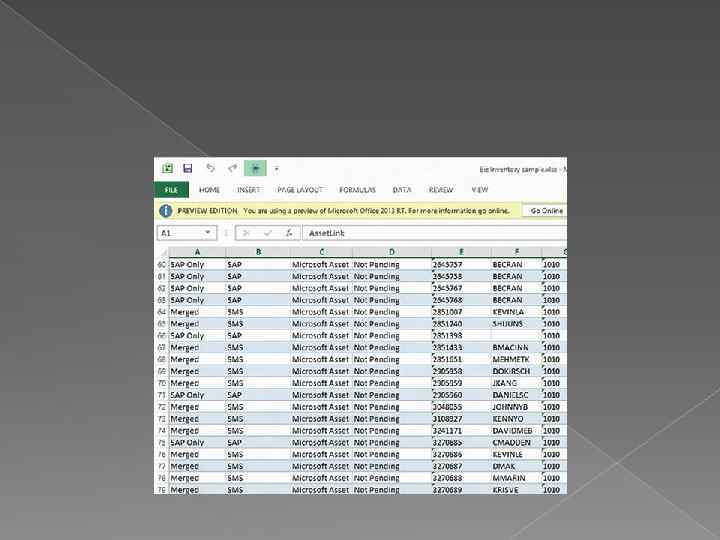Click the preview edition info icon
The height and width of the screenshot is (540, 720).
click(x=165, y=211)
